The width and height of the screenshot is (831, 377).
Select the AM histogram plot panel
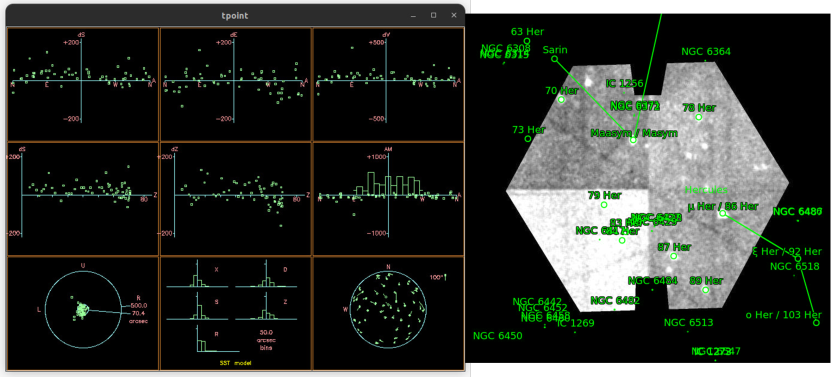[x=388, y=198]
